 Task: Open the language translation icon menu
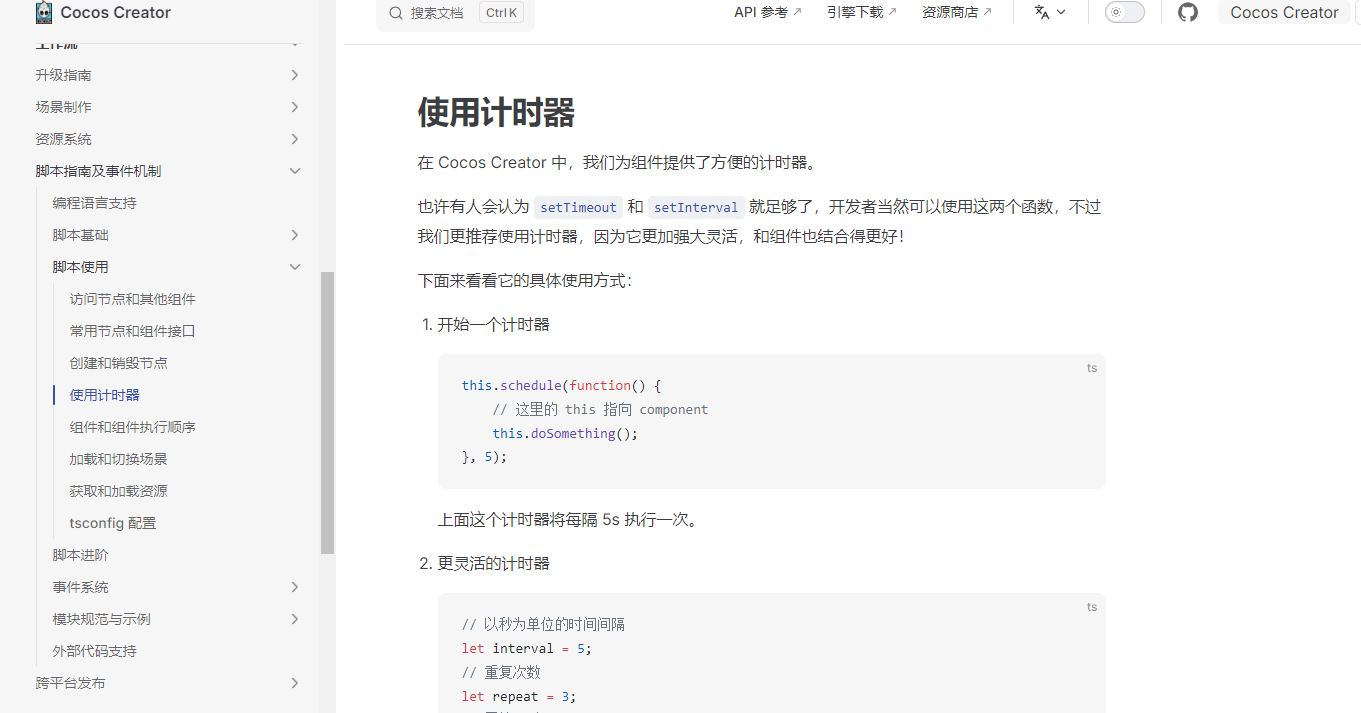point(1042,12)
